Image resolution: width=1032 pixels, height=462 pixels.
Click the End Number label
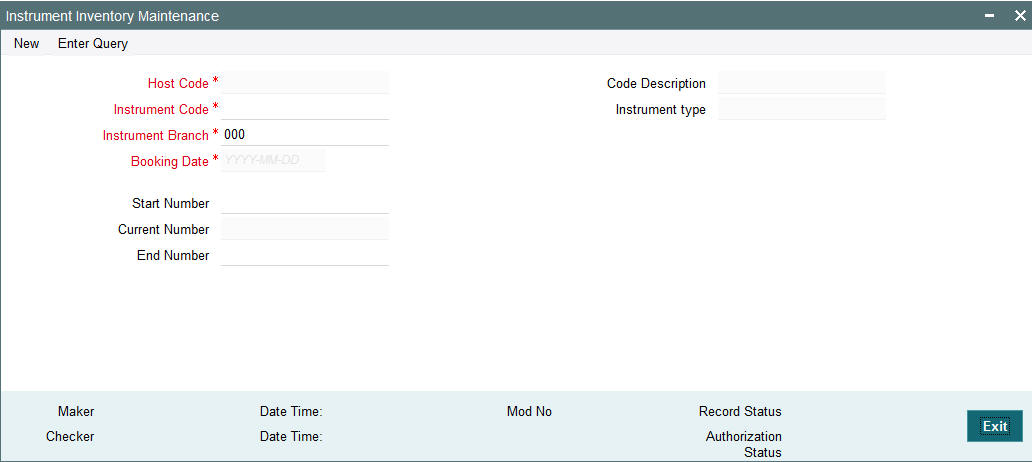173,255
